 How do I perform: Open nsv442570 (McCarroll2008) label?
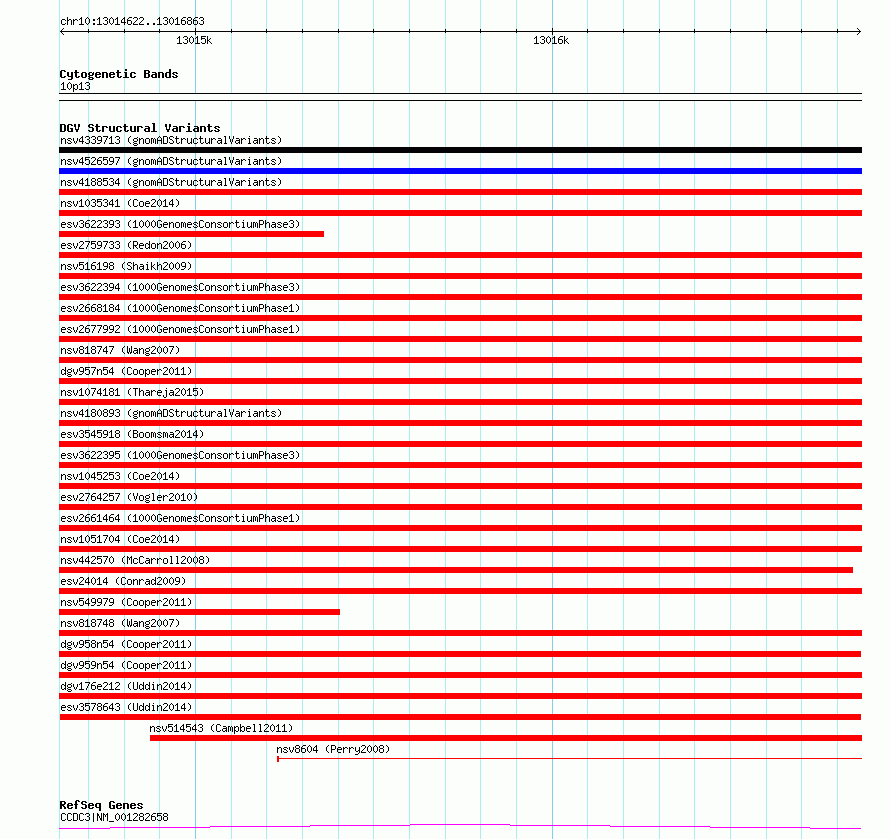click(x=135, y=560)
